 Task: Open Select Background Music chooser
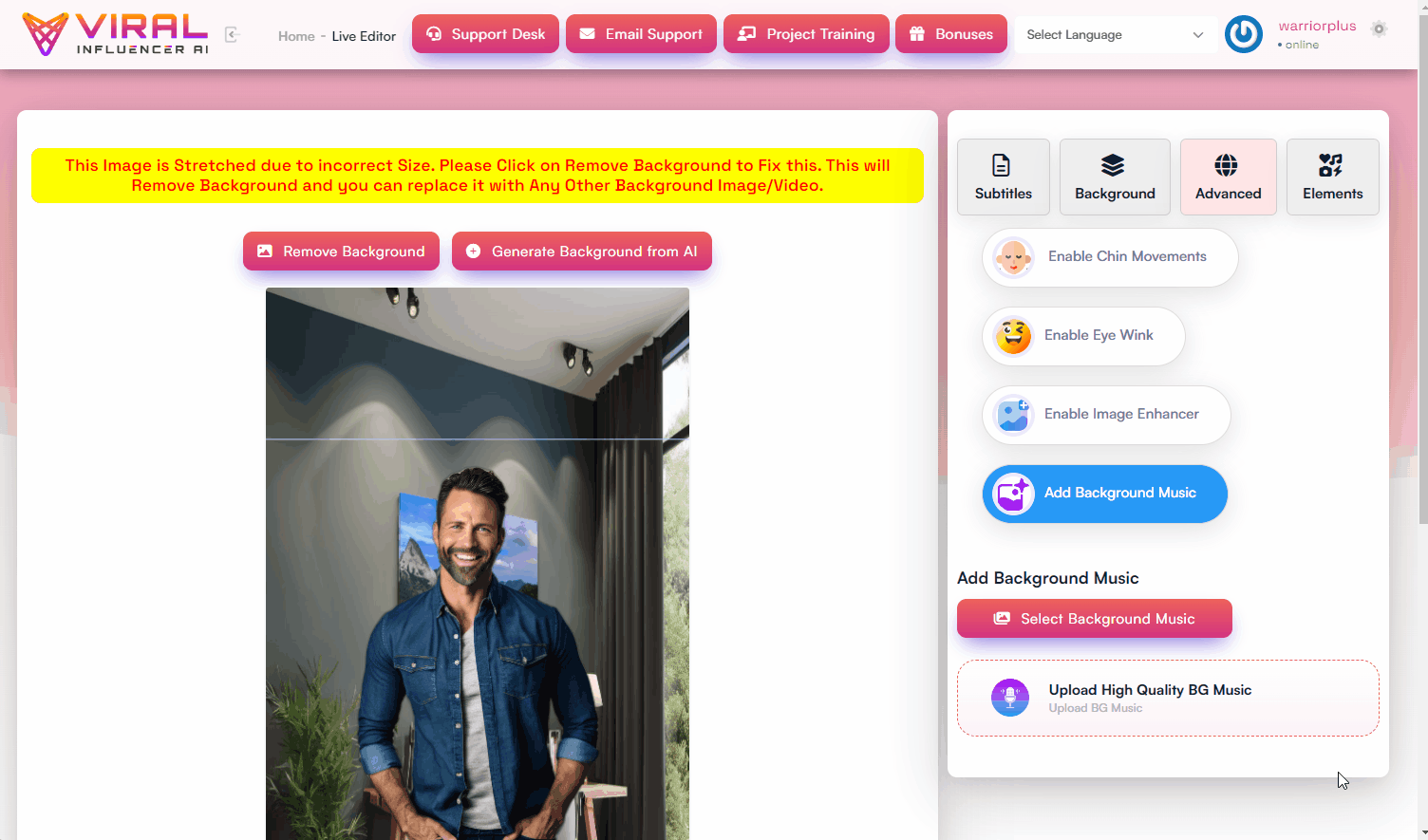click(1094, 619)
